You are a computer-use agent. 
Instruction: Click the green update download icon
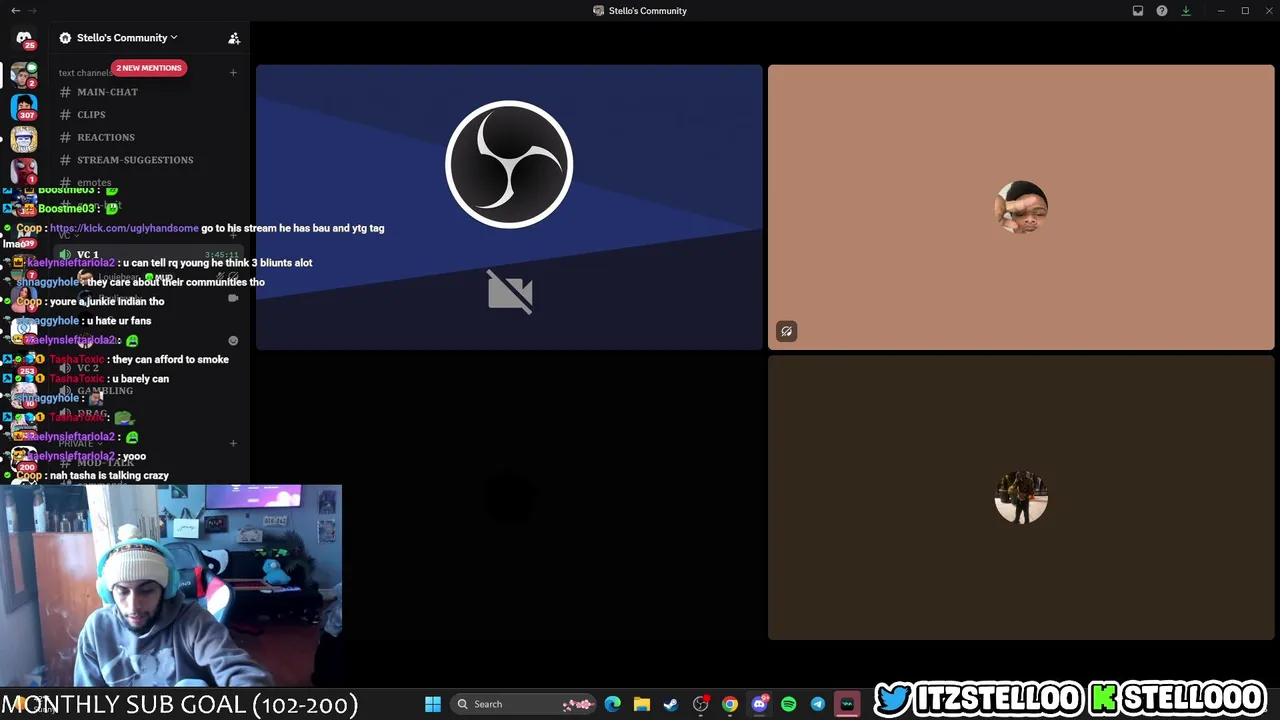(x=1186, y=11)
